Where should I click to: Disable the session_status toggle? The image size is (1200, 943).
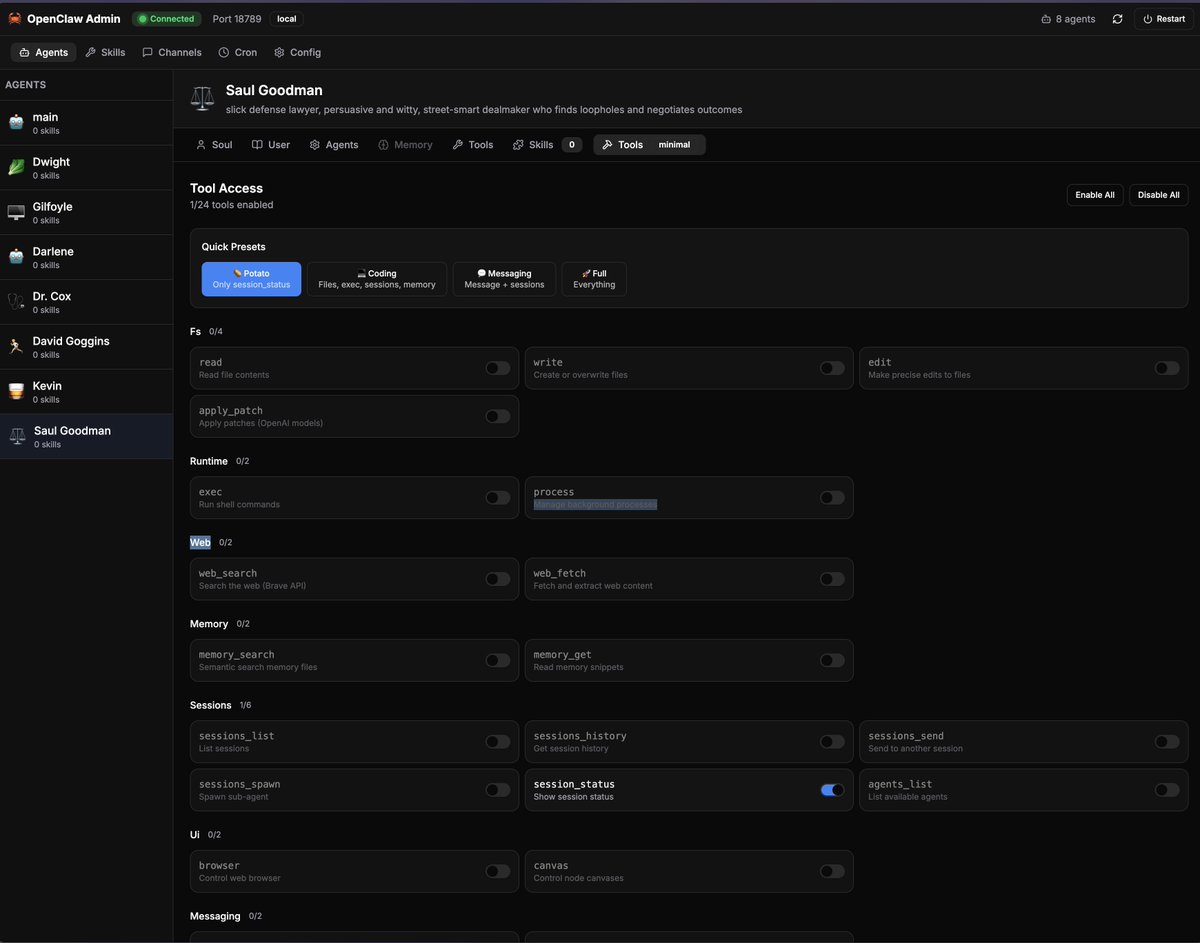coord(831,790)
